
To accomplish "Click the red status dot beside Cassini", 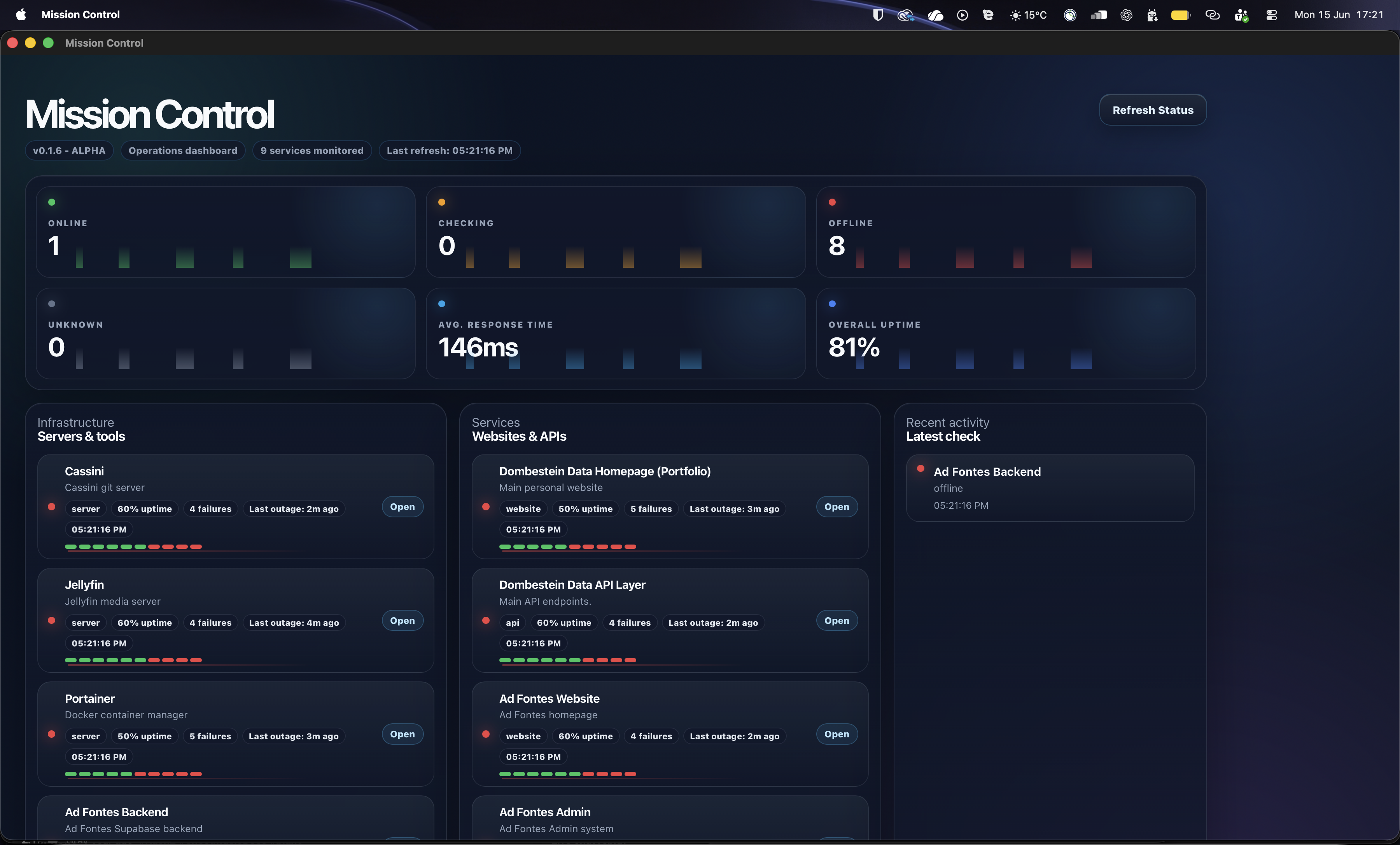I will (52, 506).
